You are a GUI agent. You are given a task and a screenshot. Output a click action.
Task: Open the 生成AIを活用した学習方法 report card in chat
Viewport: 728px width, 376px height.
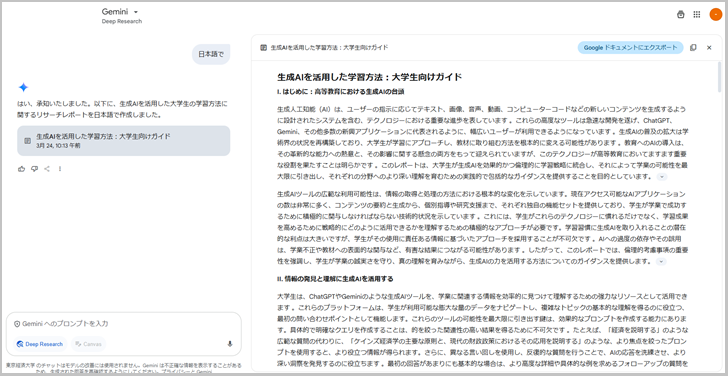tap(124, 141)
